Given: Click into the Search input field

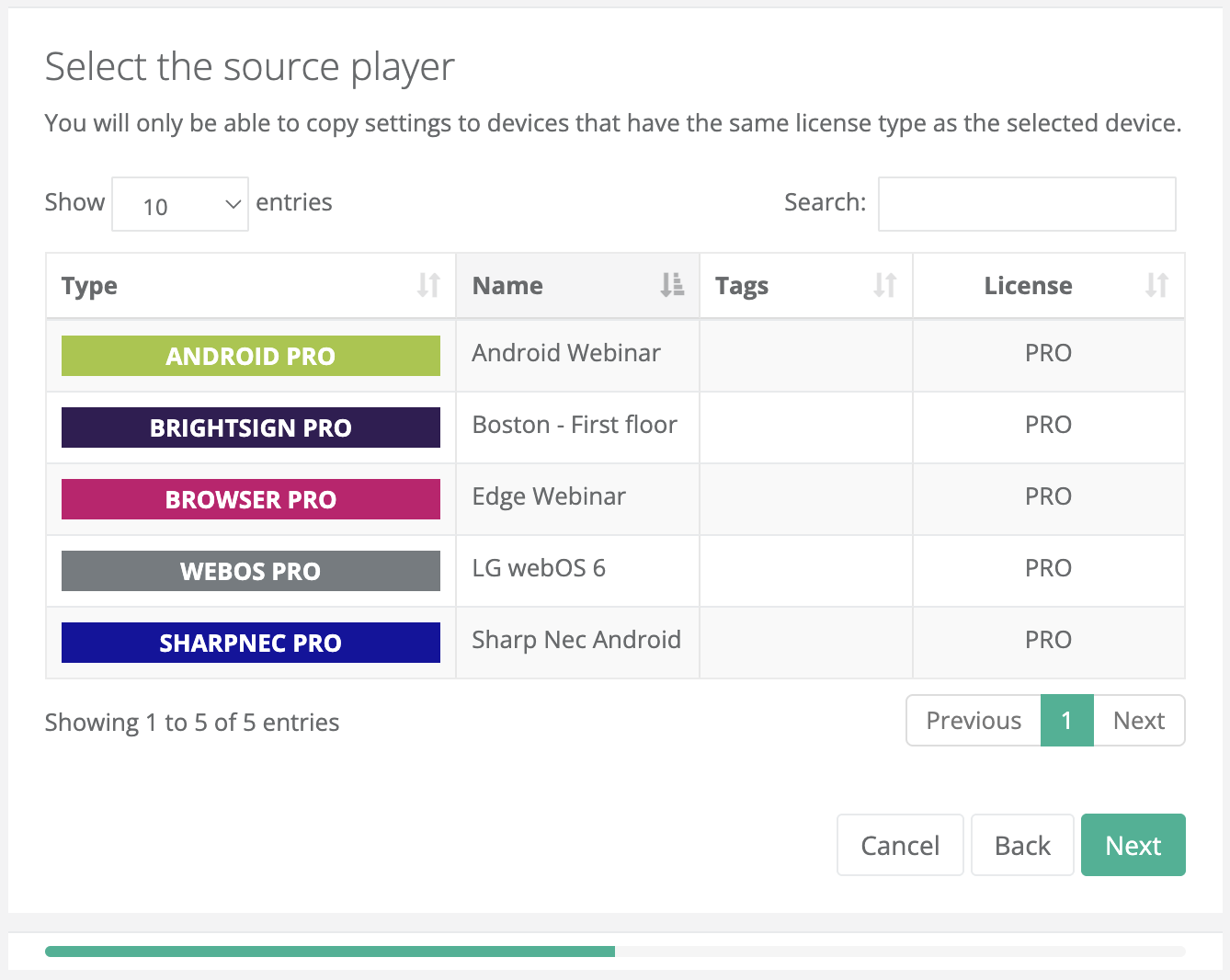Looking at the screenshot, I should [1026, 204].
